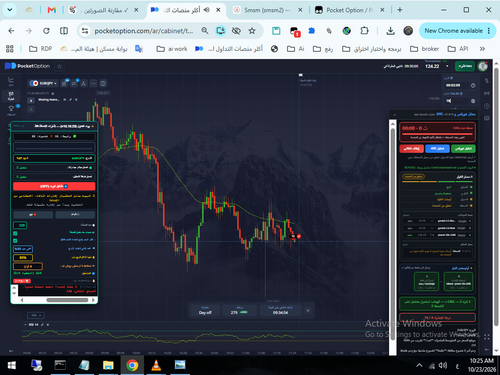
Task: Click the PocketOption logo
Action: 27,66
